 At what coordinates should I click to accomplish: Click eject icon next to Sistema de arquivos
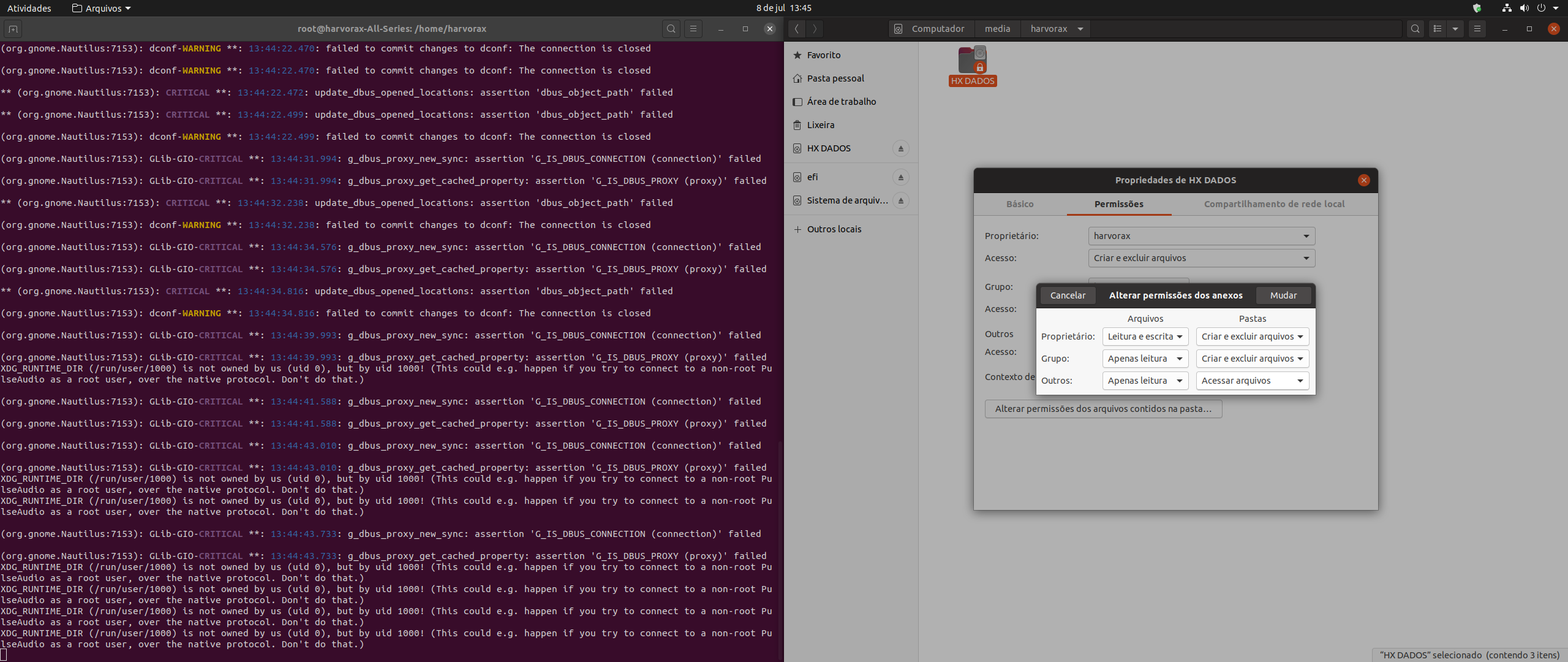(x=900, y=200)
